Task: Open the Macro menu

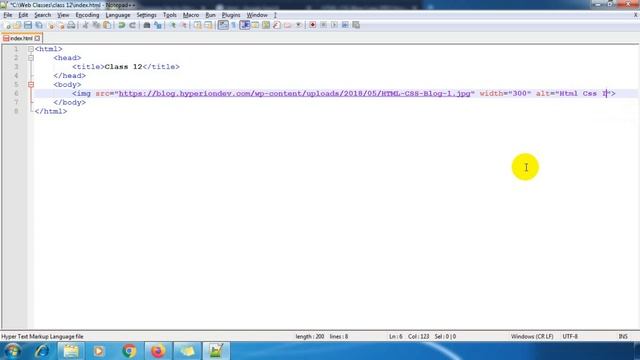Action: tap(191, 15)
